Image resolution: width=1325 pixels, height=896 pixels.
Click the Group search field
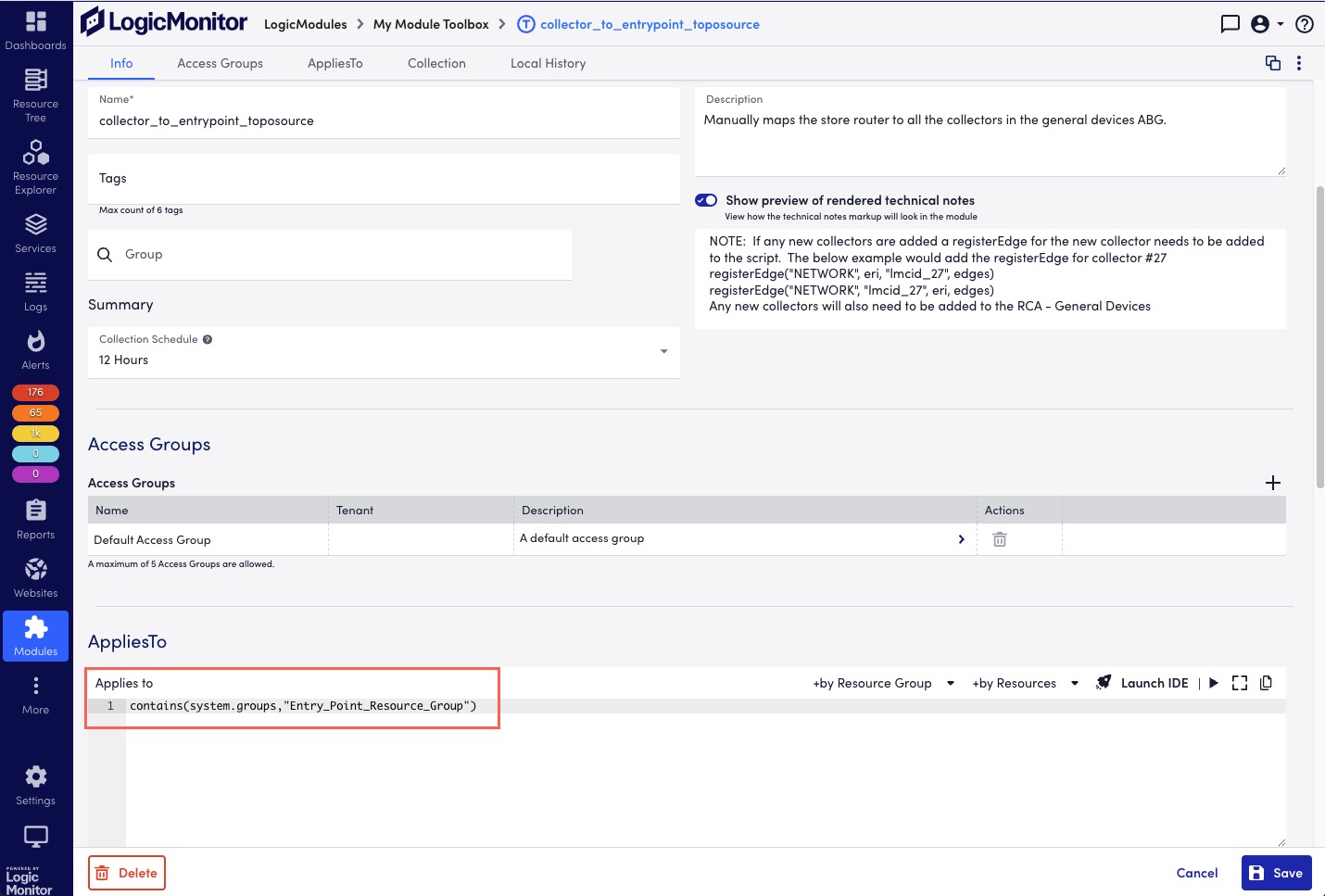pos(330,255)
